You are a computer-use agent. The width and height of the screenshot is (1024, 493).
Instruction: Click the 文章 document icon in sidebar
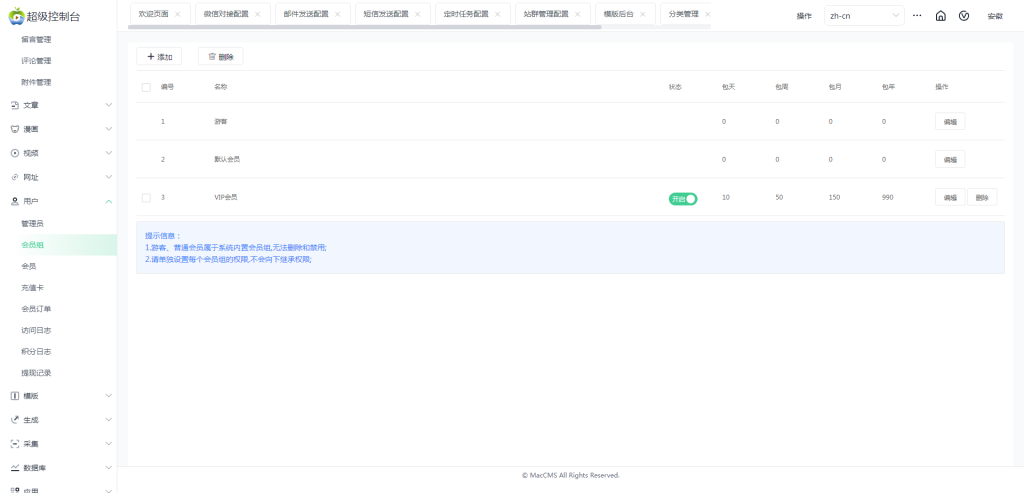tap(15, 105)
